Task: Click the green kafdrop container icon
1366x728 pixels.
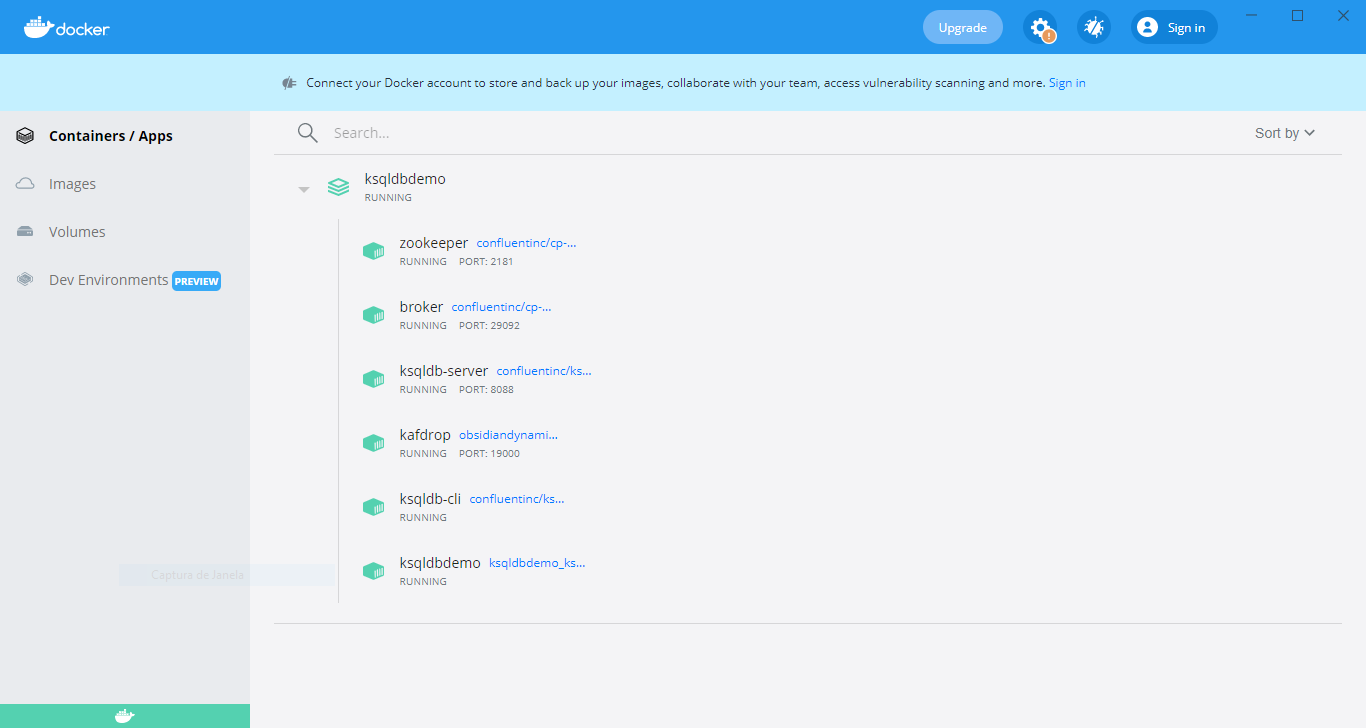Action: point(373,442)
